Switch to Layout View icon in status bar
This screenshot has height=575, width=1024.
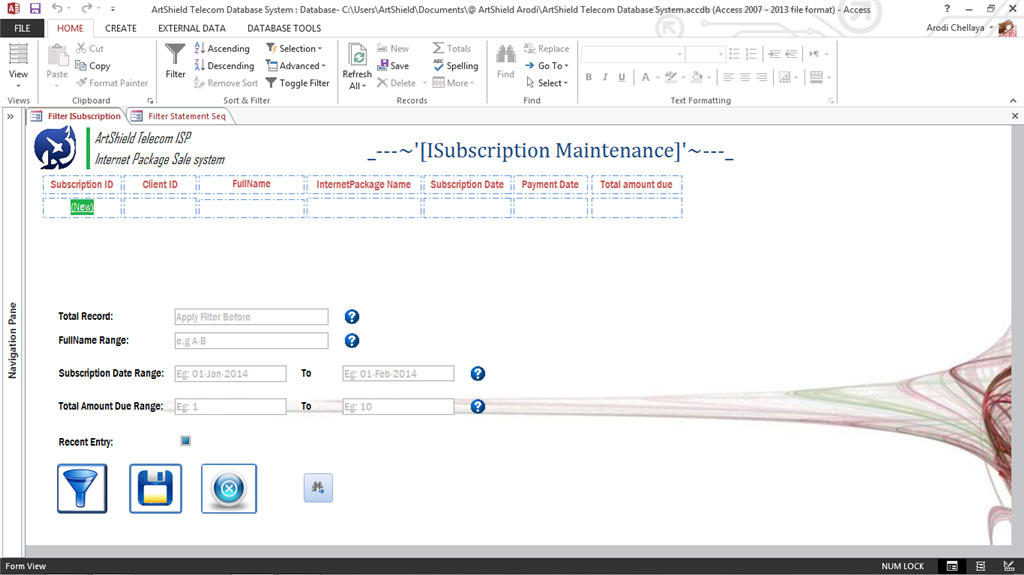pyautogui.click(x=980, y=566)
